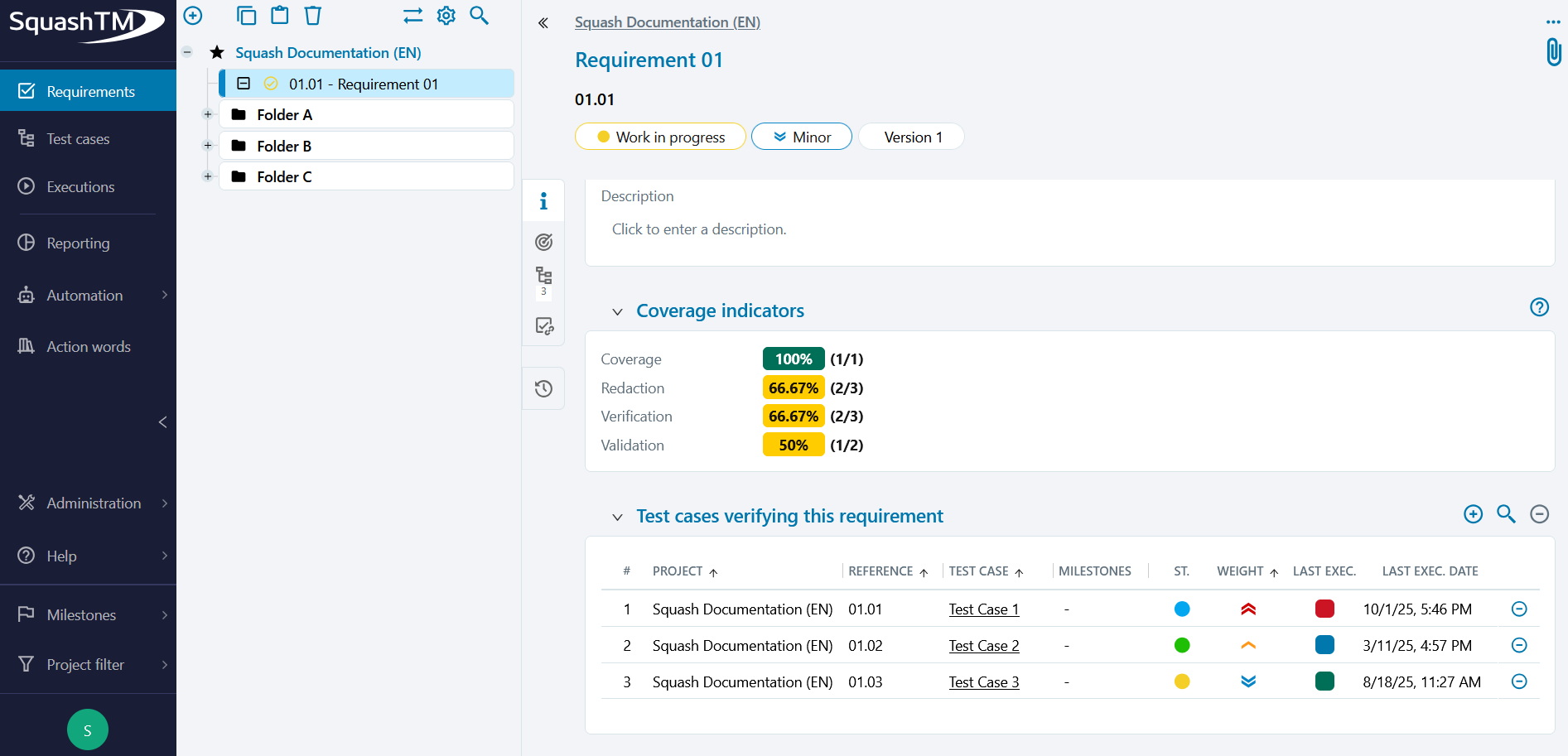Expand Folder A in the tree

click(x=208, y=114)
